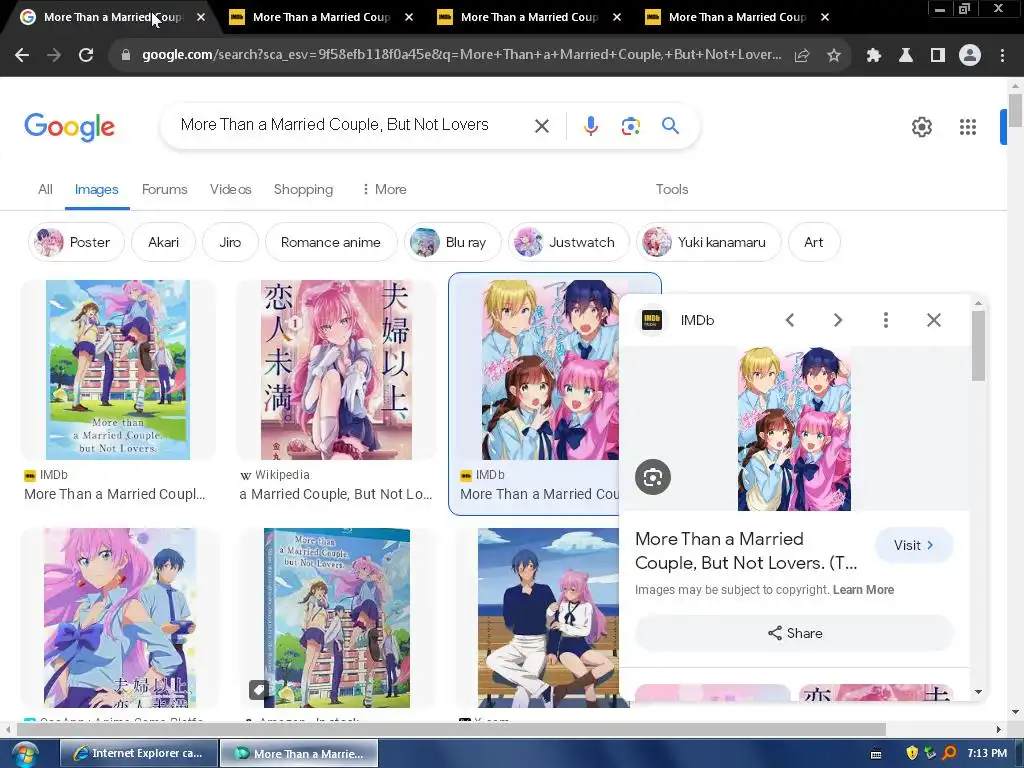Open preview panel three-dot options

pyautogui.click(x=886, y=320)
